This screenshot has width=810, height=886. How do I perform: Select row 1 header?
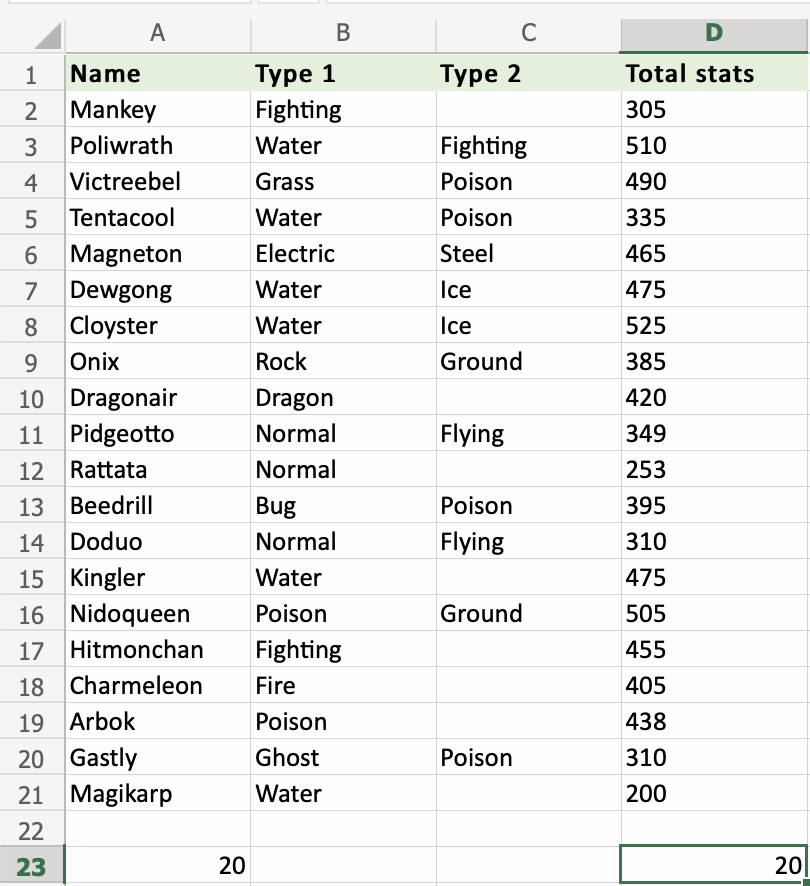click(31, 74)
